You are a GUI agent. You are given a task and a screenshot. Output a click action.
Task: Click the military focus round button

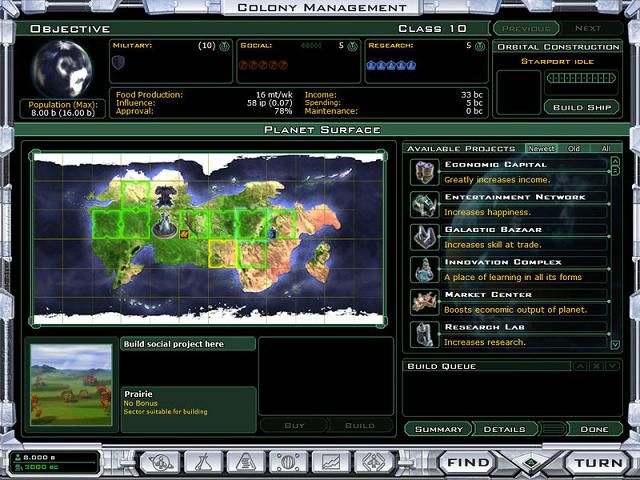tap(223, 45)
